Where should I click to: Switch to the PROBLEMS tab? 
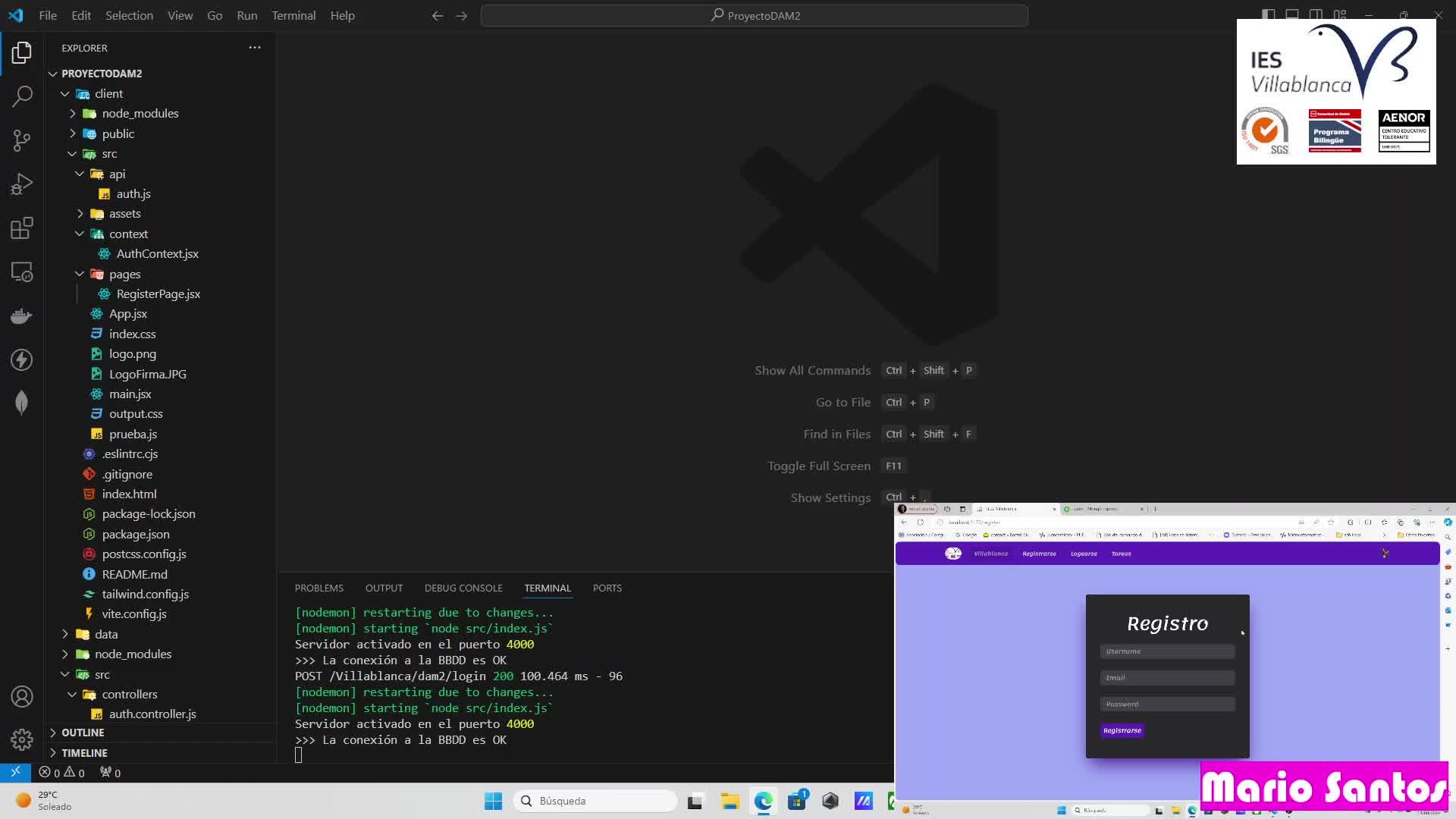pyautogui.click(x=318, y=588)
